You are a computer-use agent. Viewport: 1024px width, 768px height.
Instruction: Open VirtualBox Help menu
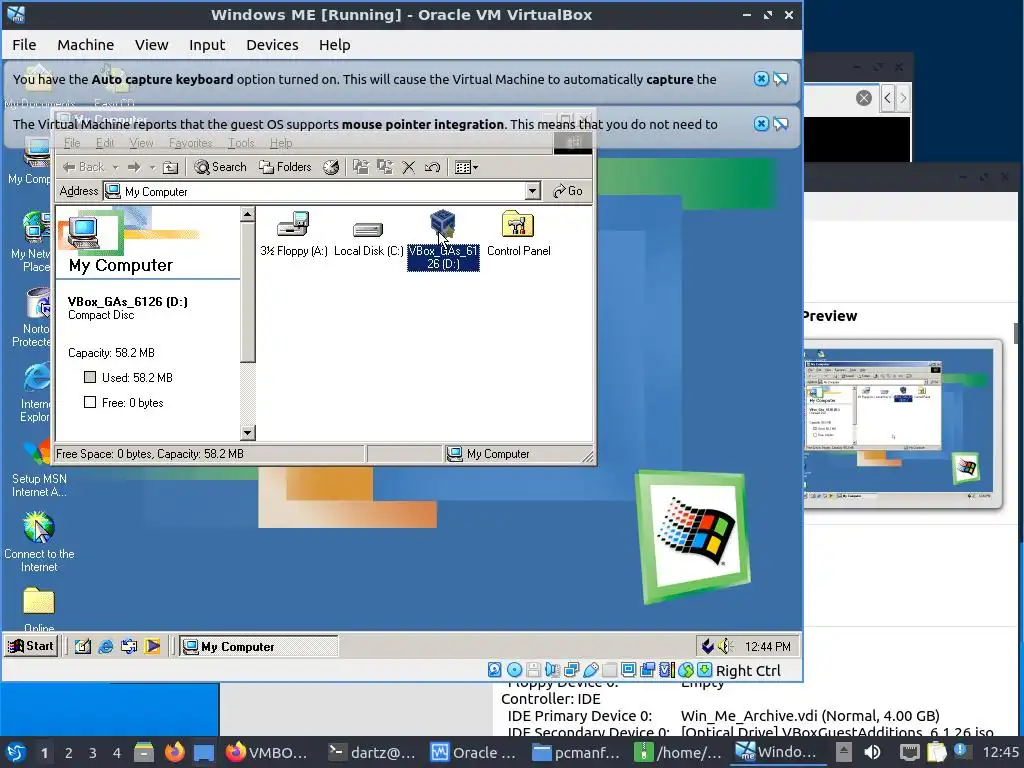point(334,44)
